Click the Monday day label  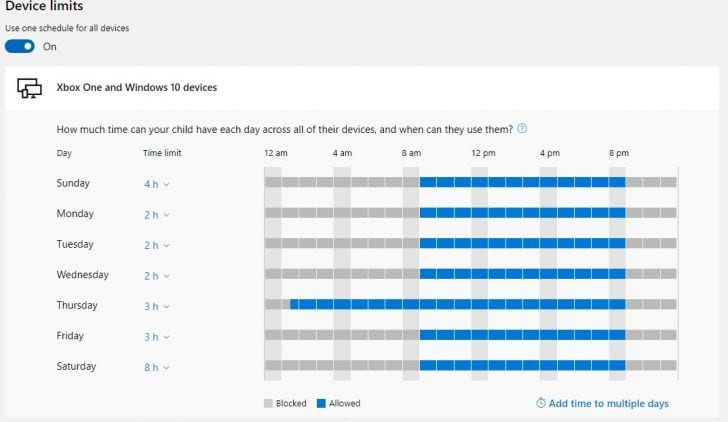[x=75, y=214]
